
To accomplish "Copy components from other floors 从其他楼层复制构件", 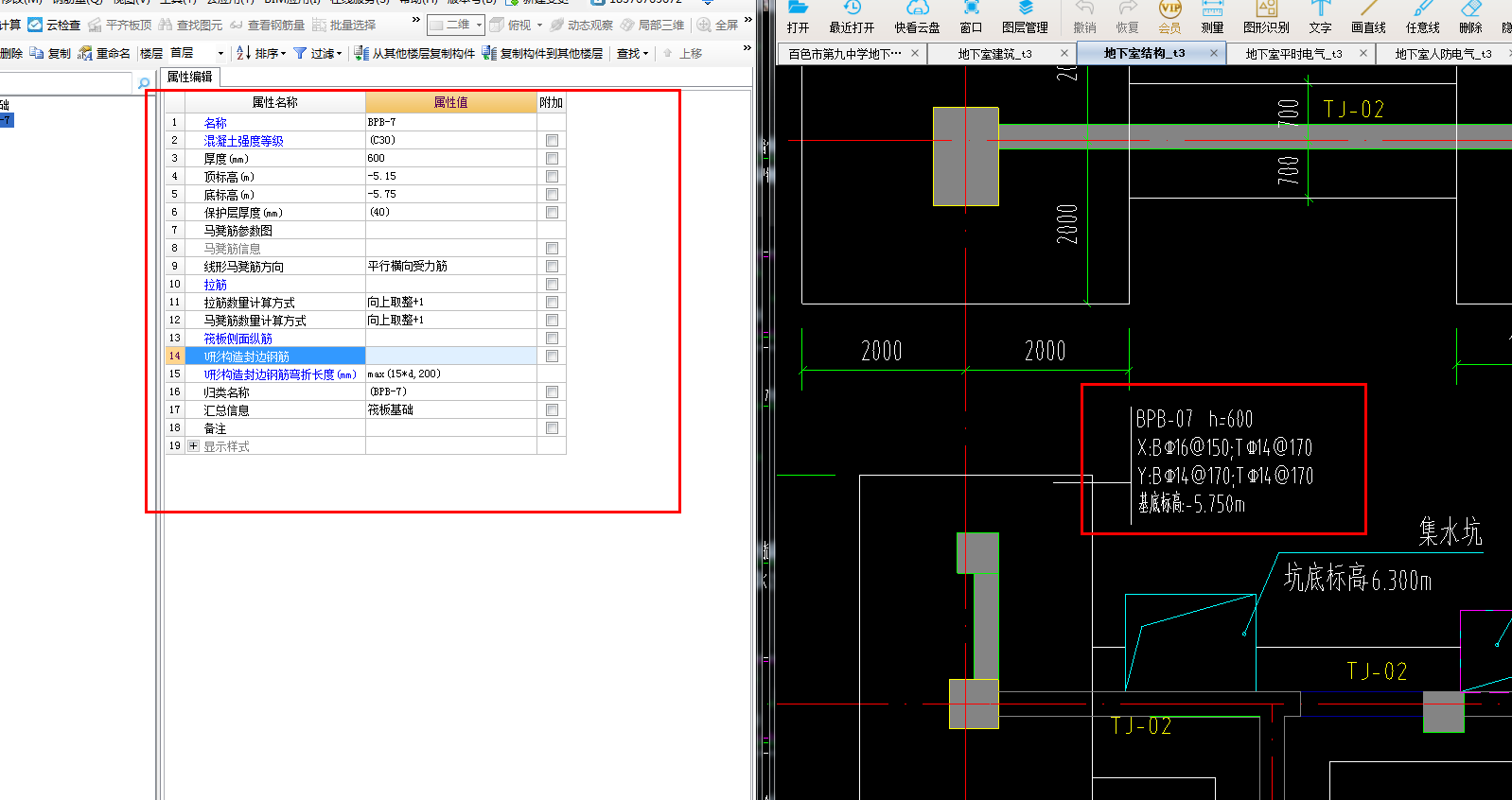I will click(414, 53).
